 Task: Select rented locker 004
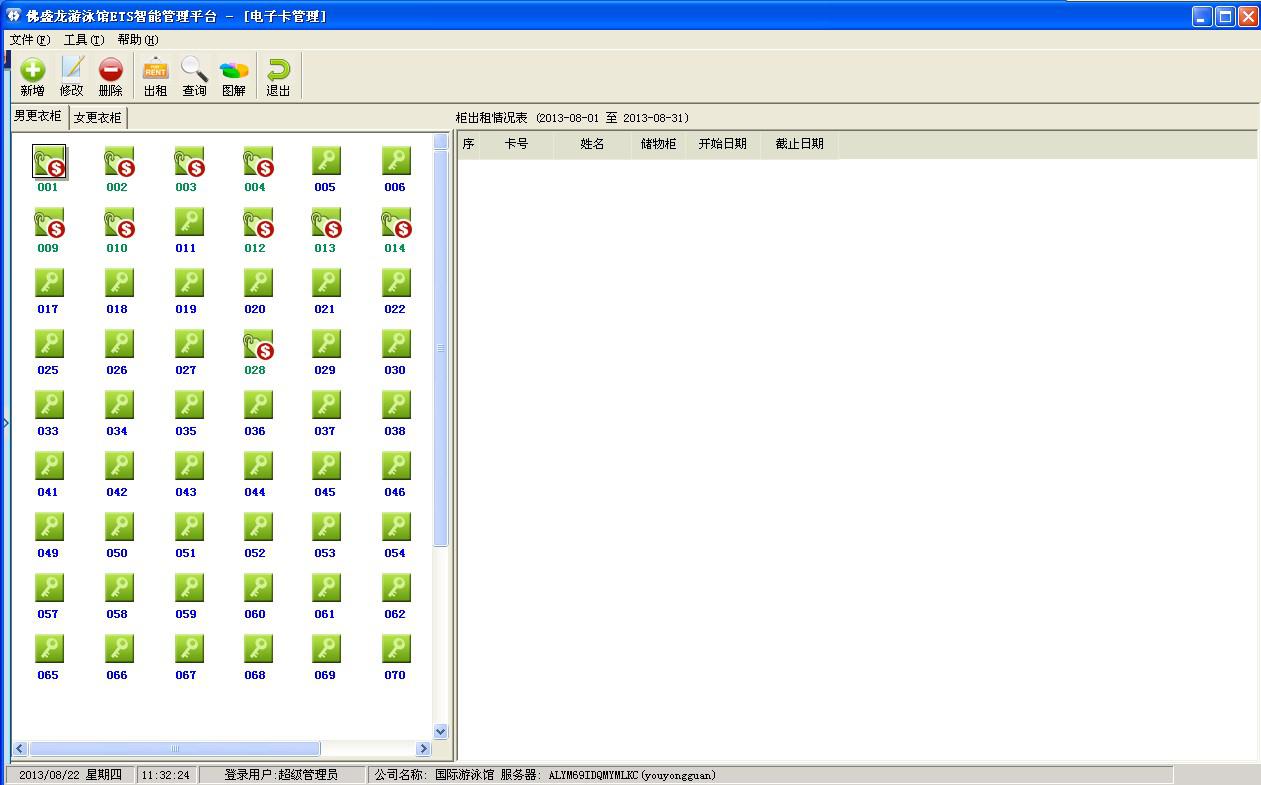(258, 162)
